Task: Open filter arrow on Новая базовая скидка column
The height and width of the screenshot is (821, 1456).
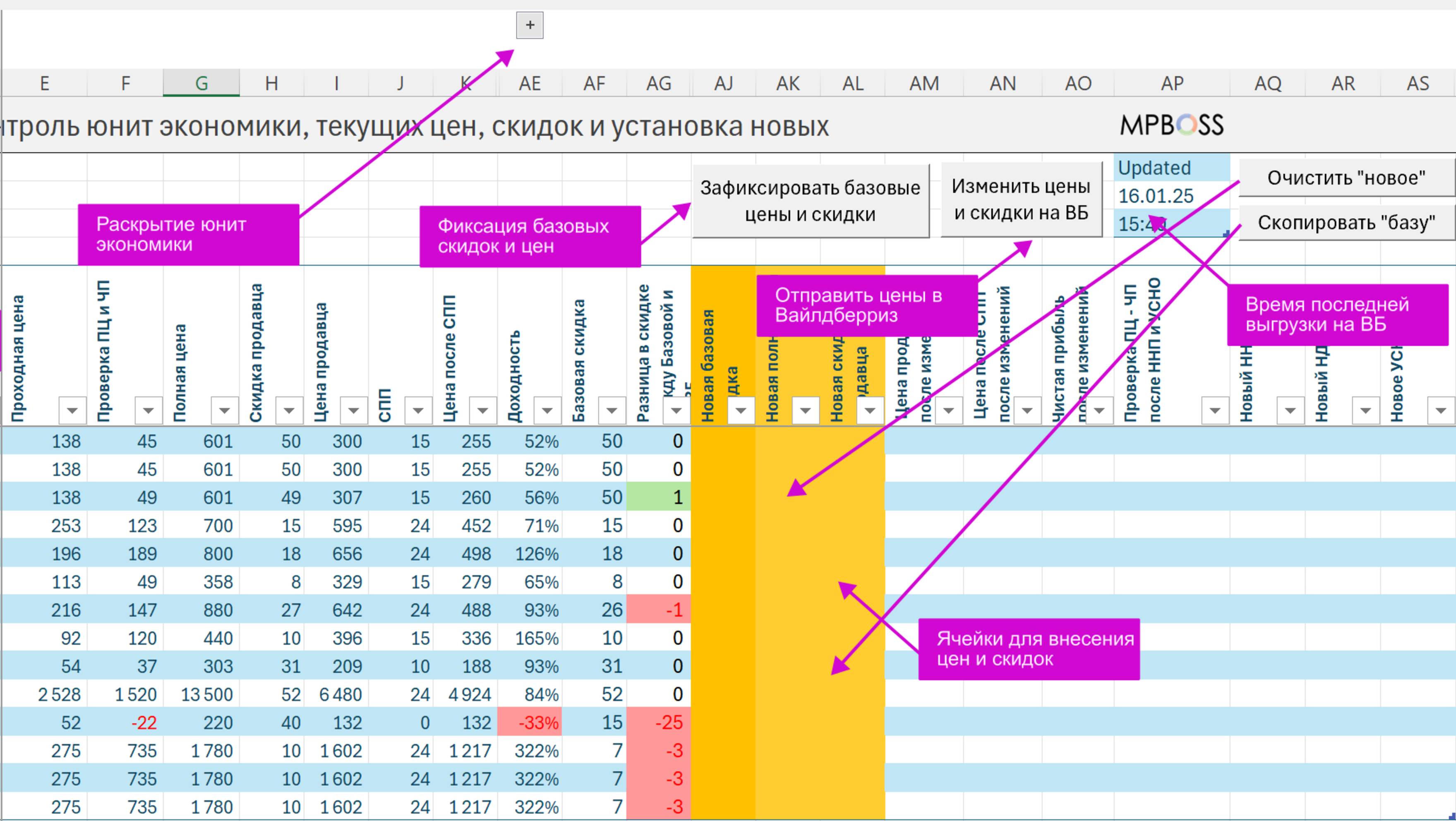Action: 741,410
